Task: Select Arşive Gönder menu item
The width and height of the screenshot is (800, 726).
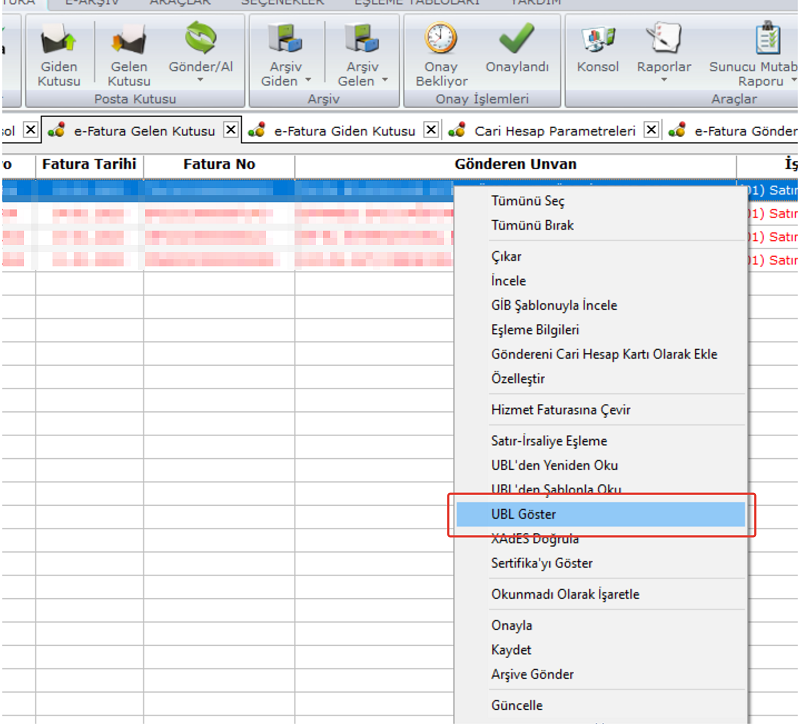Action: [601, 675]
